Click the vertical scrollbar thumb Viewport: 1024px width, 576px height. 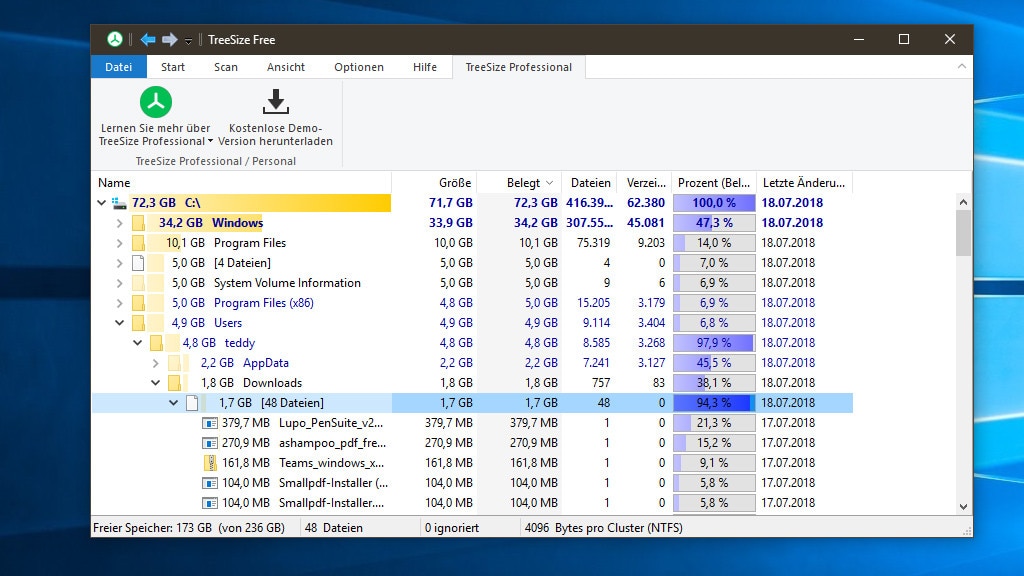tap(963, 233)
